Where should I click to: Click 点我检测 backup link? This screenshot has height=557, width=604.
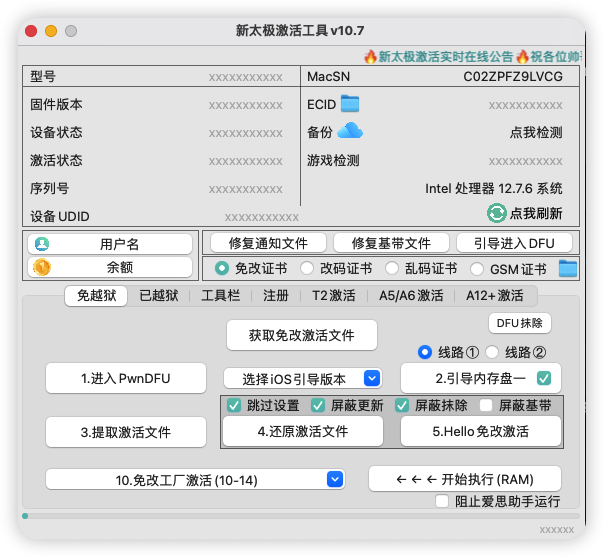[x=536, y=133]
